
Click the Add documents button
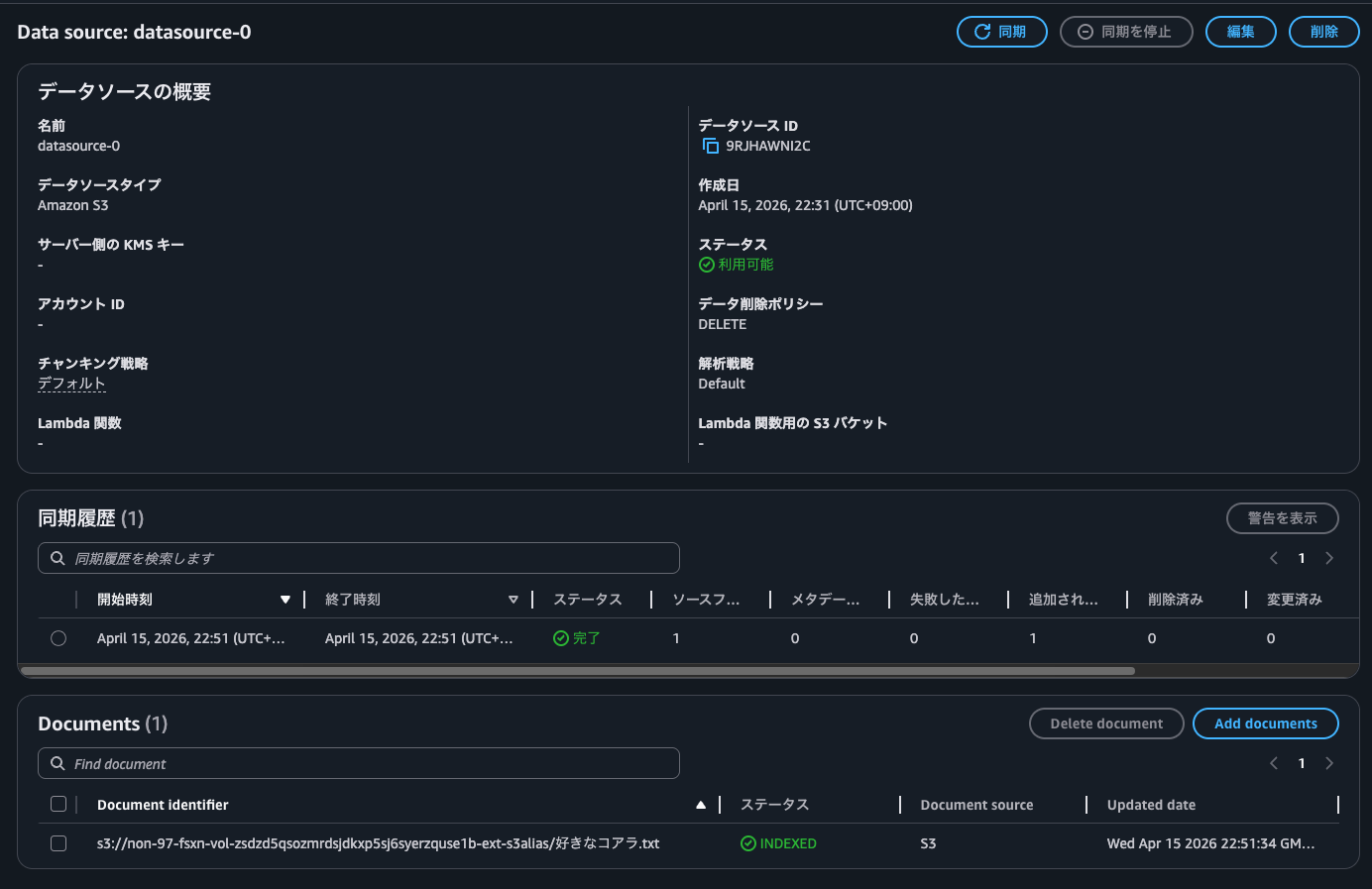[1265, 723]
